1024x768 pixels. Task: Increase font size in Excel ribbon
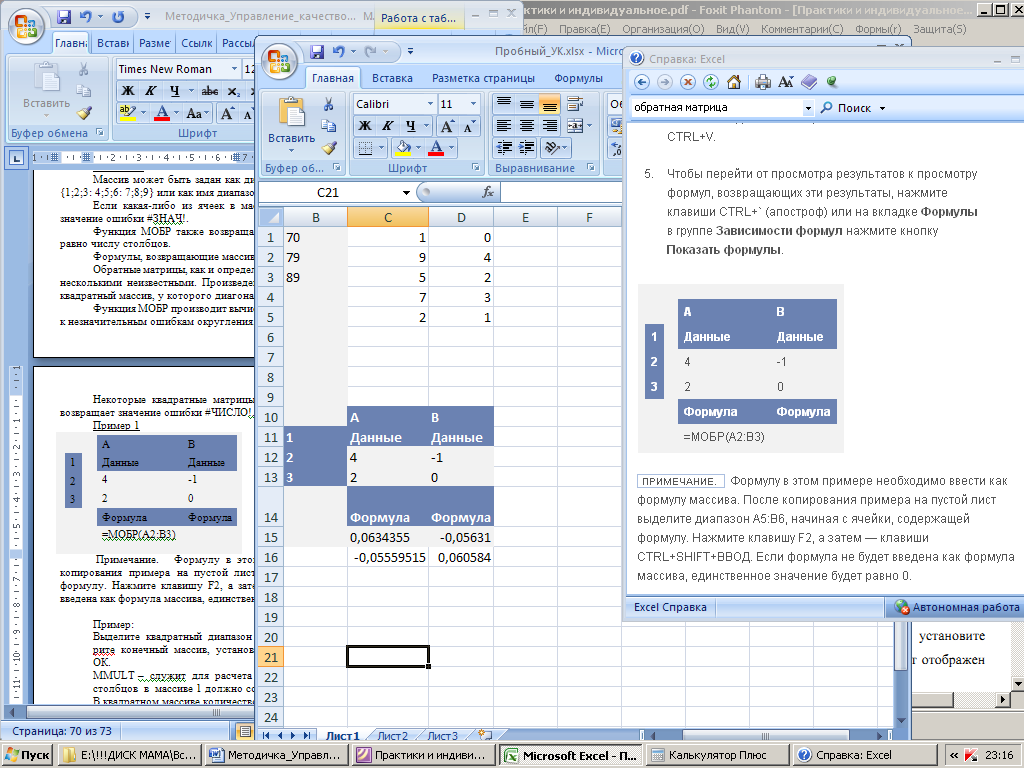tap(447, 126)
